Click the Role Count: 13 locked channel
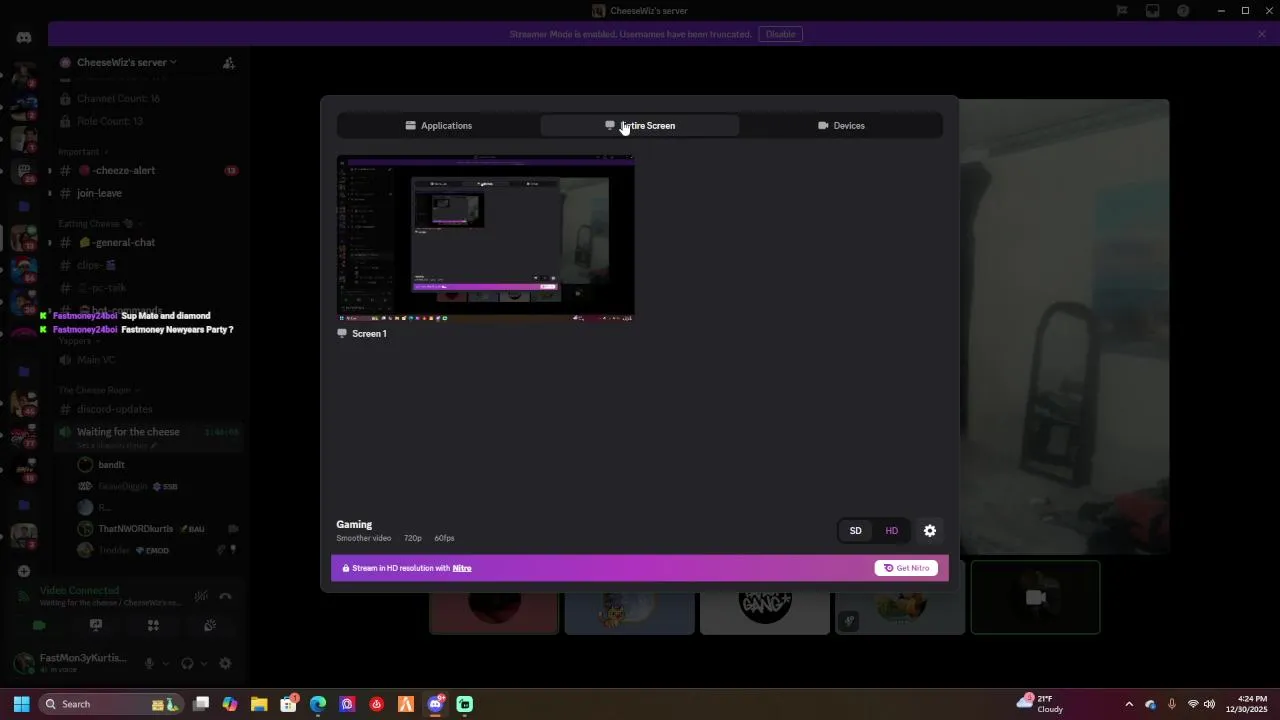 tap(148, 121)
